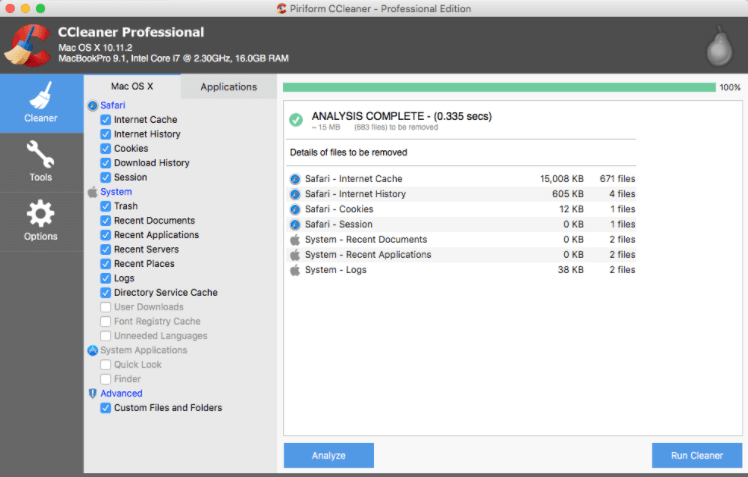Click the CCleaner icon in the title bar

pos(281,9)
